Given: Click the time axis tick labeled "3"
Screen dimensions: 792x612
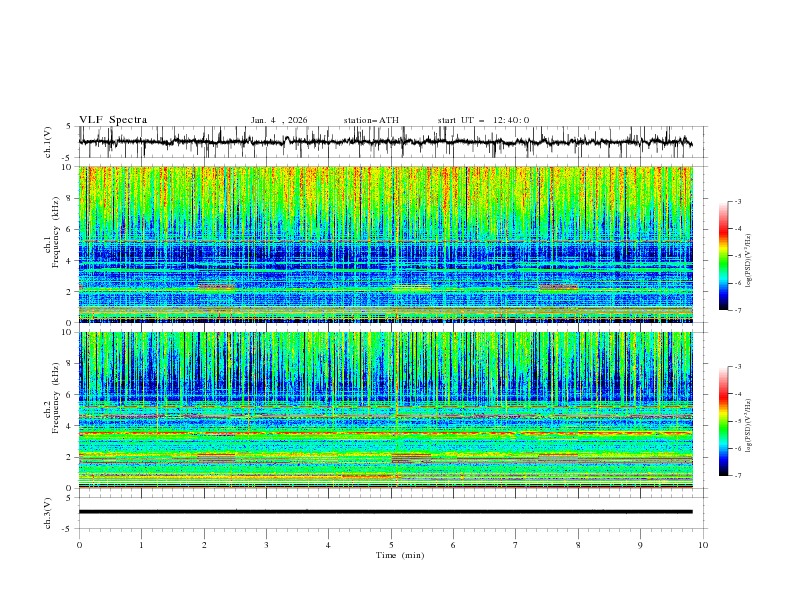Looking at the screenshot, I should point(266,545).
